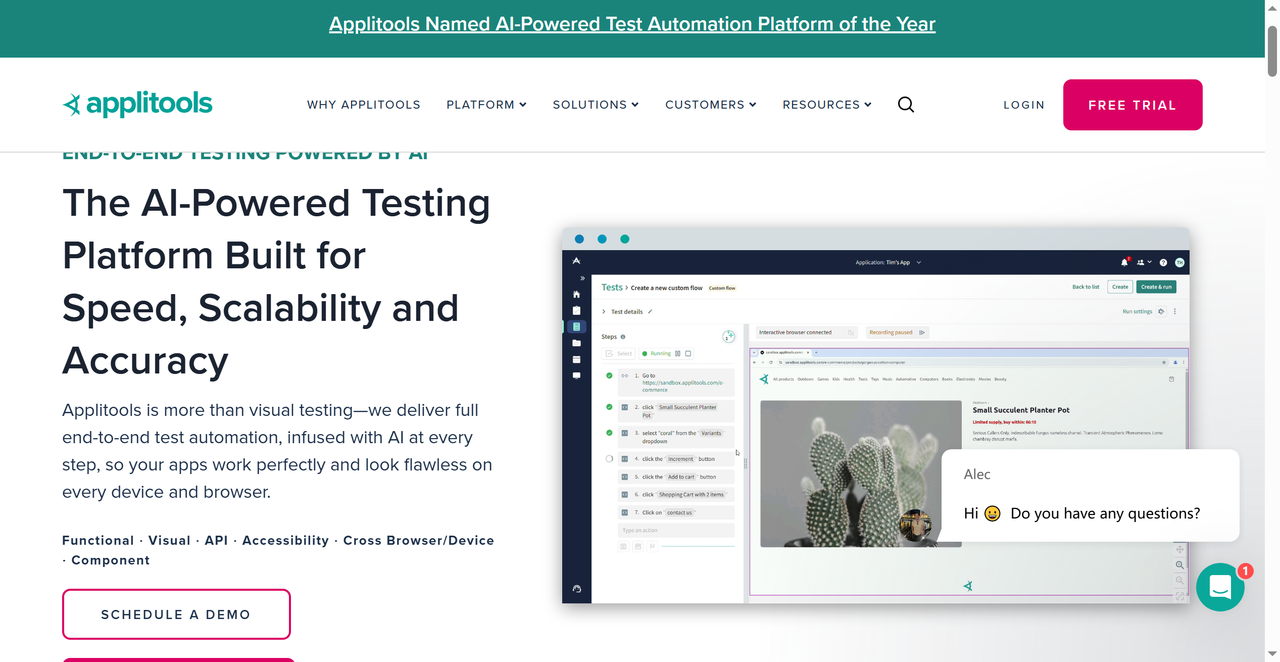Click the clipboard icon in the preview sidebar
The height and width of the screenshot is (662, 1280).
[x=576, y=311]
